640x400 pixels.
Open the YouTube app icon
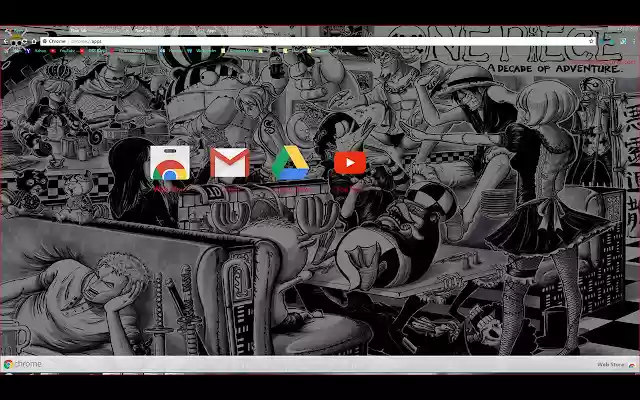350,163
